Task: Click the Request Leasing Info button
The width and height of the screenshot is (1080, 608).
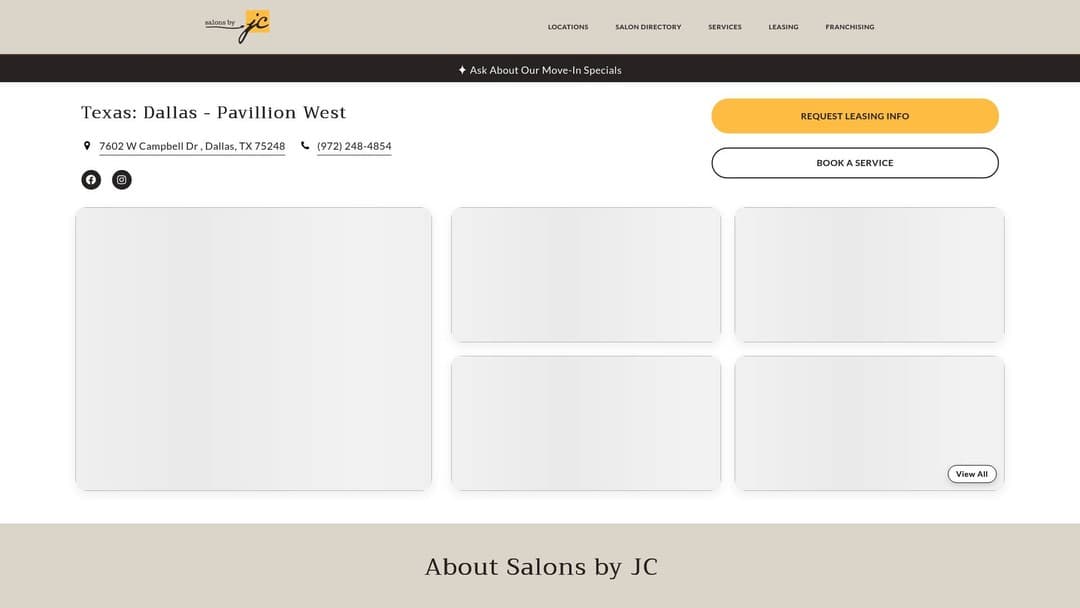Action: (x=855, y=116)
